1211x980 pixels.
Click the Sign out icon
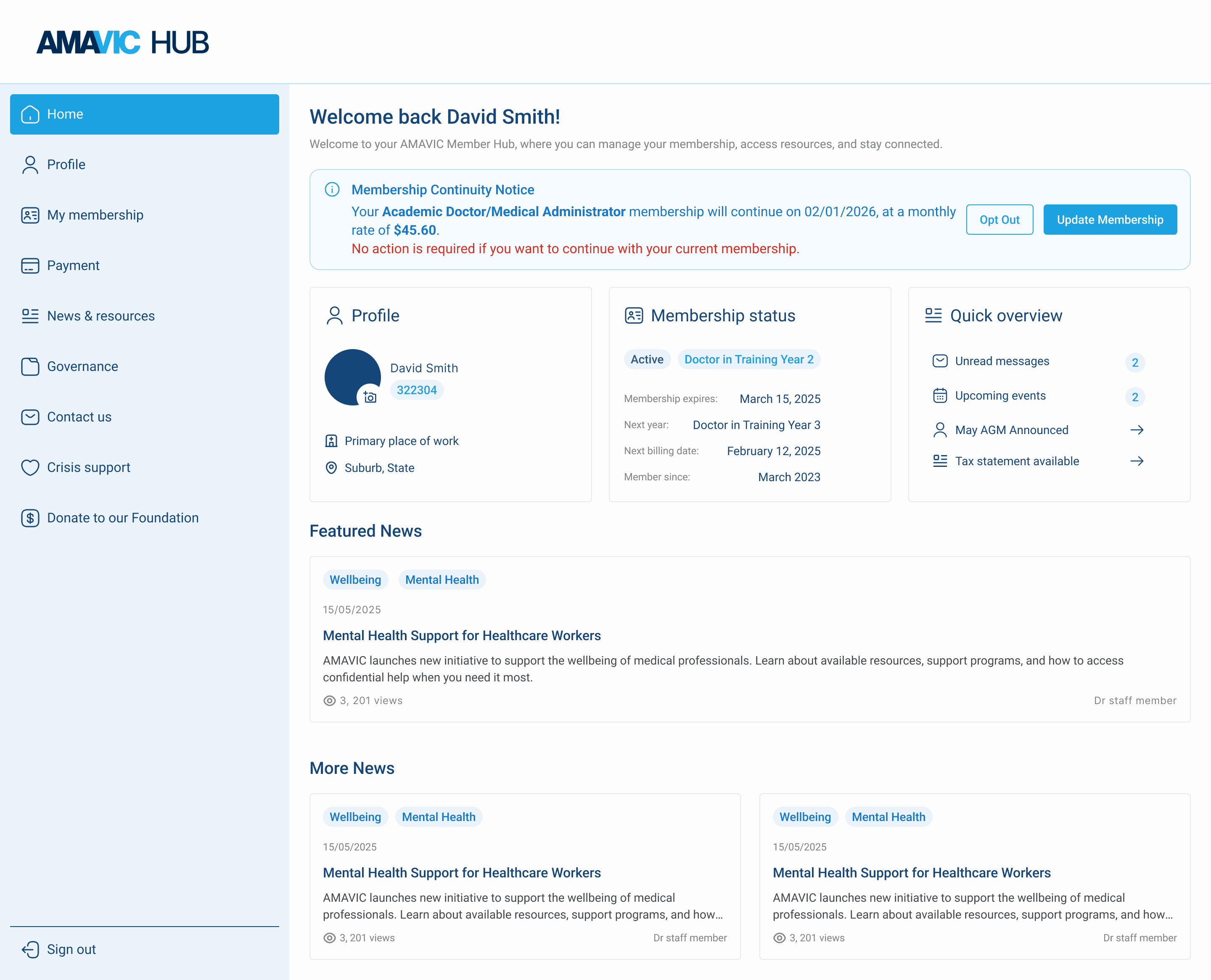click(30, 950)
